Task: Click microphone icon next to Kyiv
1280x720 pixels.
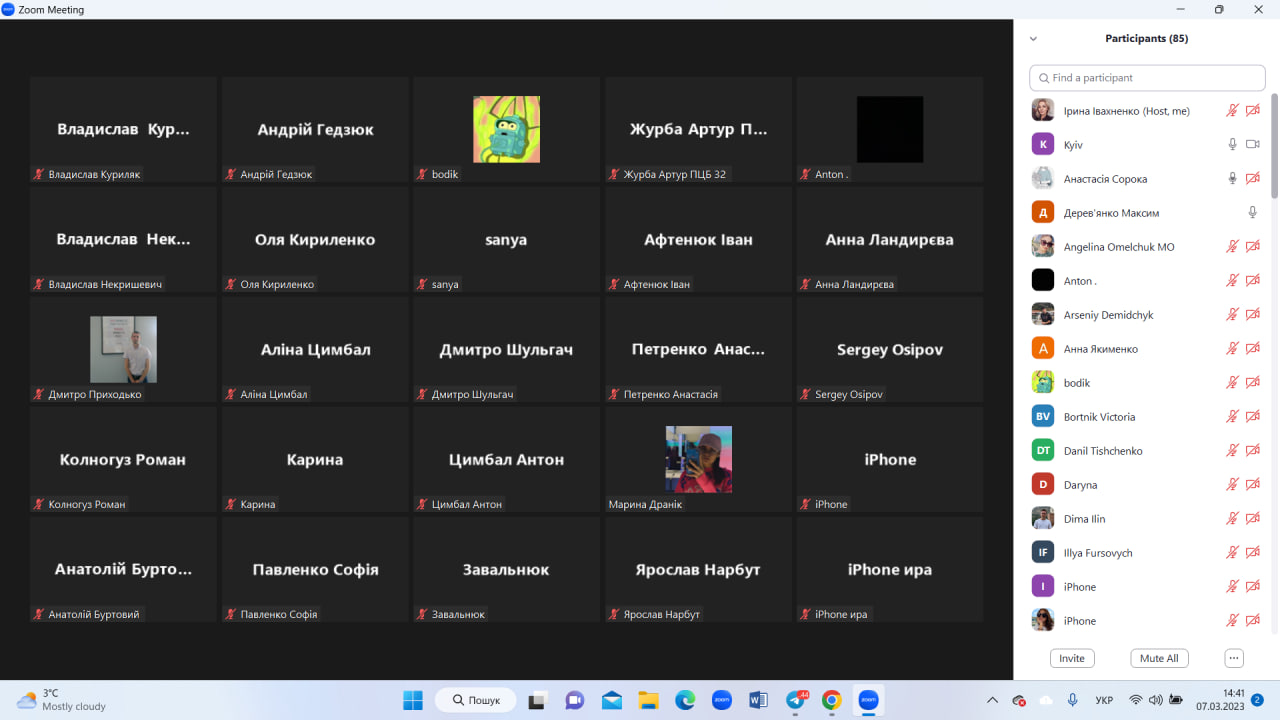Action: 1233,145
